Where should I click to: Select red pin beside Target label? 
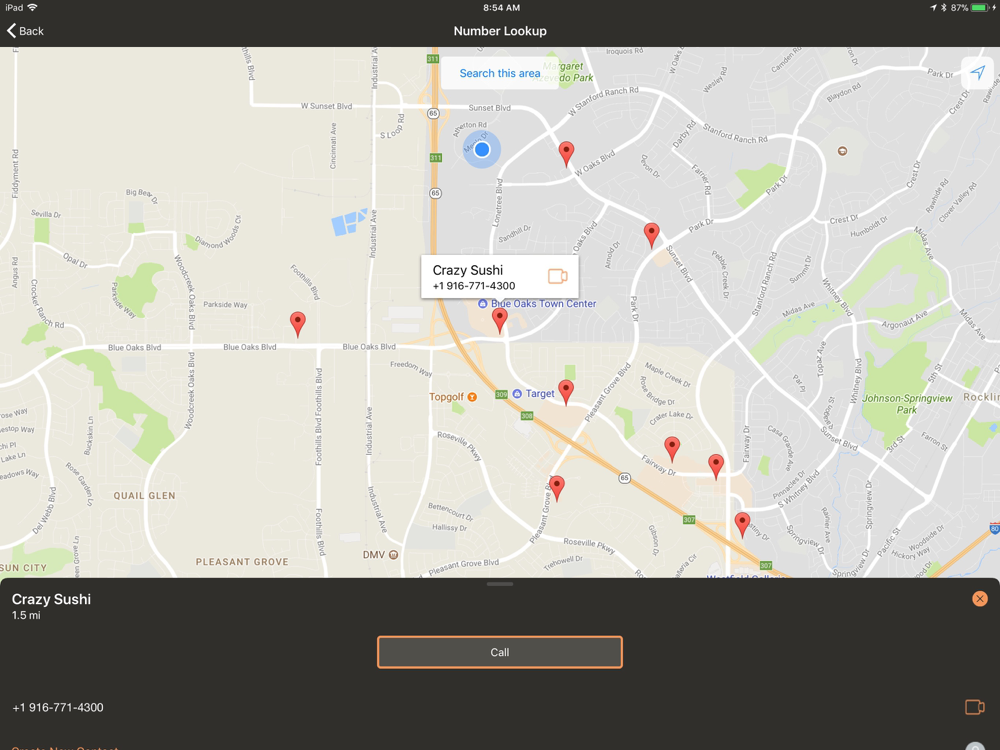click(x=566, y=392)
